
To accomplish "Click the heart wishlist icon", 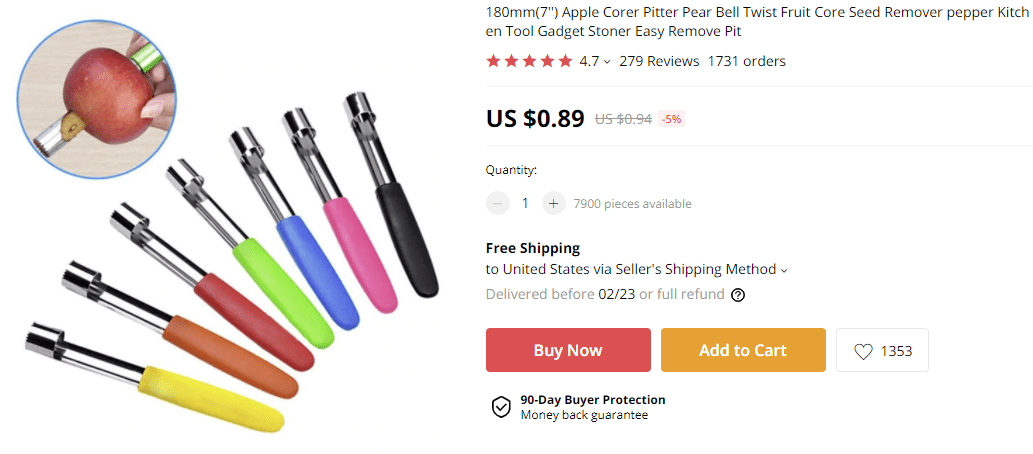I will 863,351.
